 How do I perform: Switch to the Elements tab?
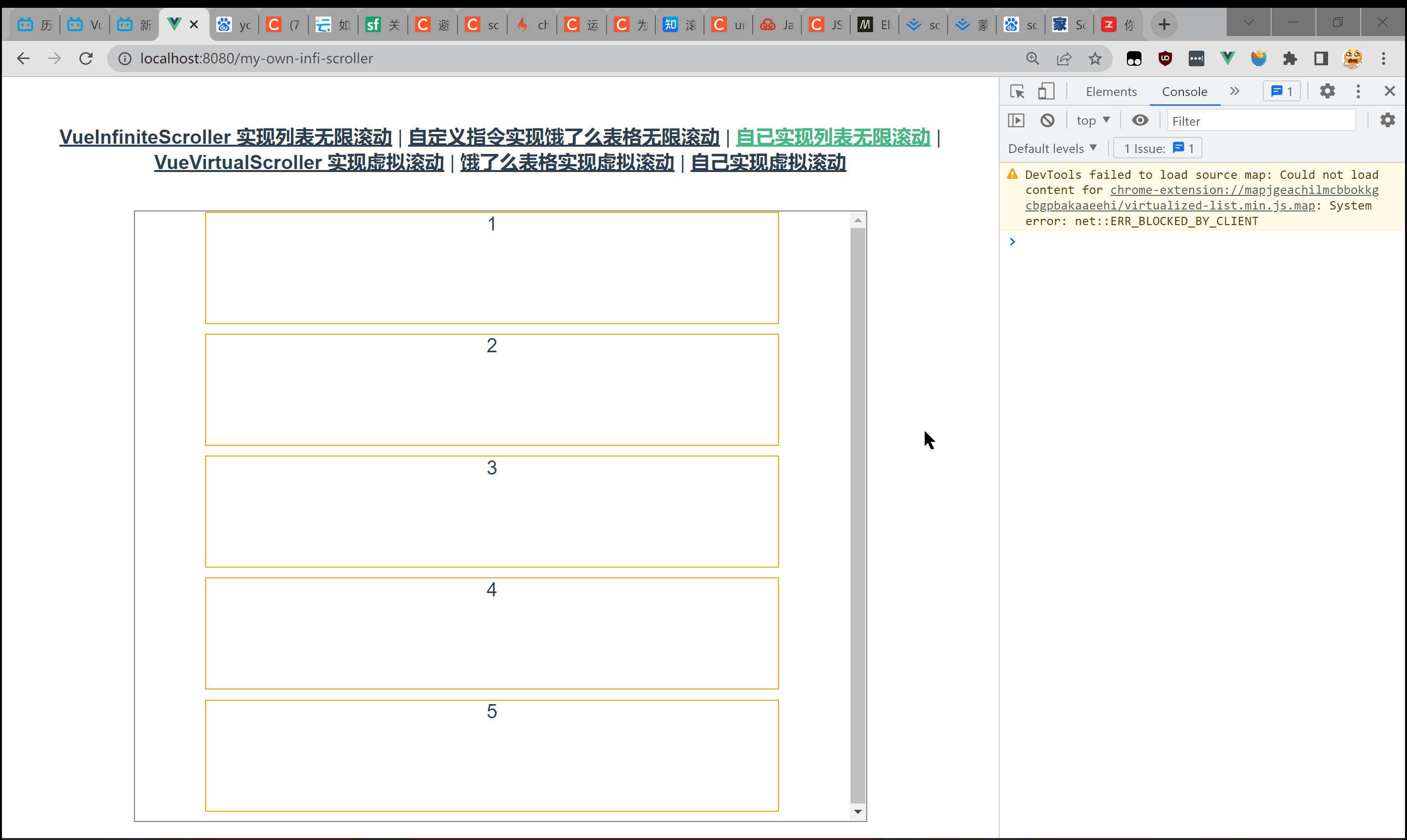[x=1111, y=91]
